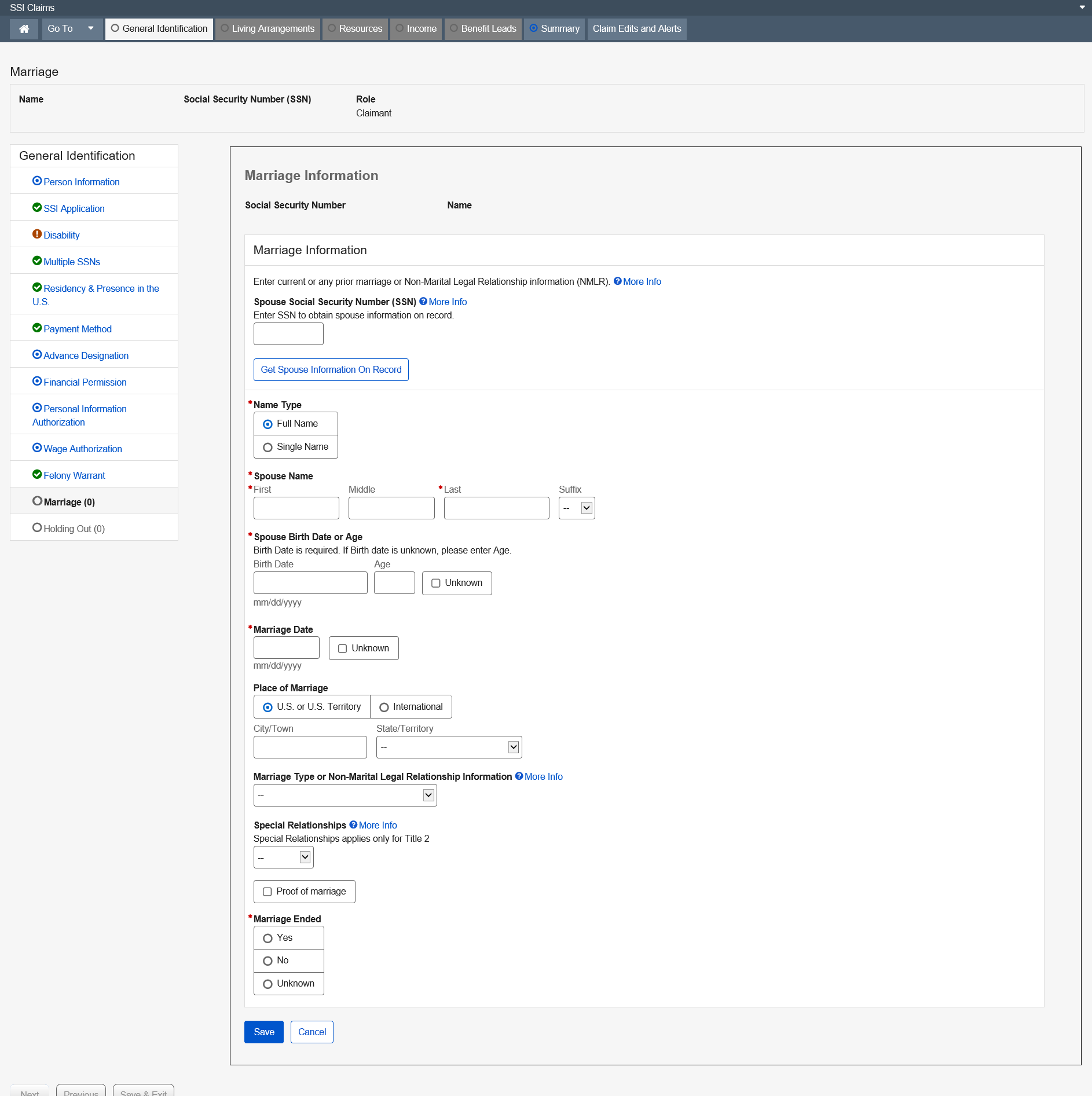Tick the Unknown checkbox for Marriage Date
The height and width of the screenshot is (1096, 1092).
pos(342,648)
